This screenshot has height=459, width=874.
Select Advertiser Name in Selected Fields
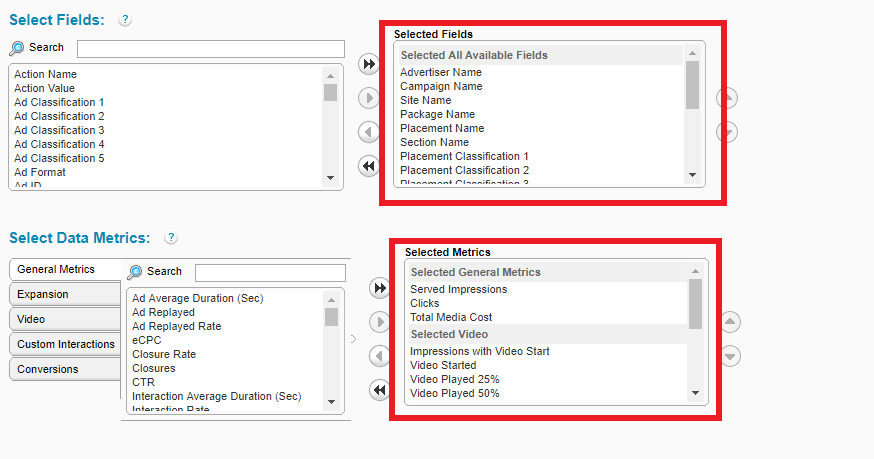tap(440, 72)
